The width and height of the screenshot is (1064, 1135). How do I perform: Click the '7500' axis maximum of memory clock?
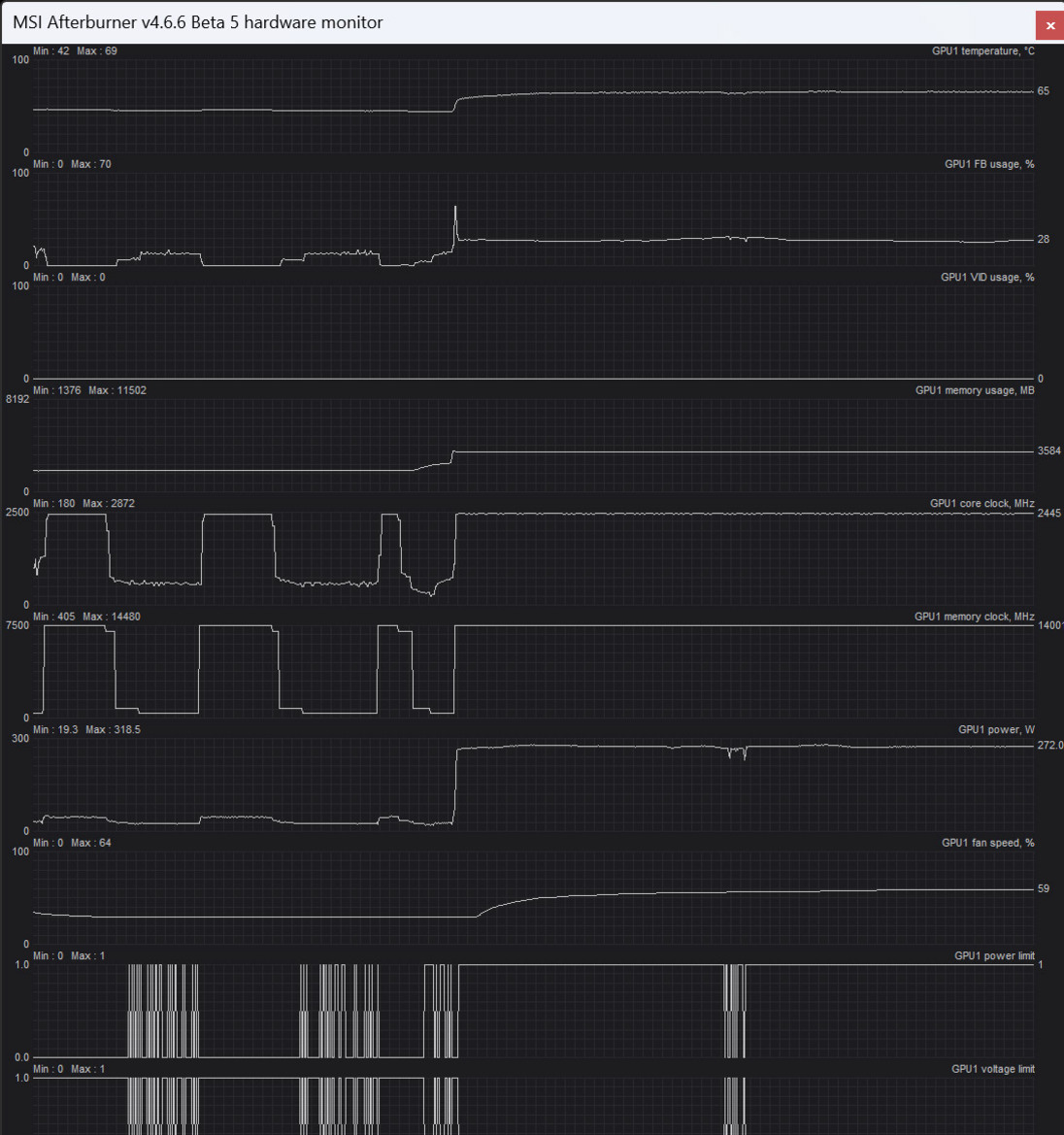(x=17, y=625)
